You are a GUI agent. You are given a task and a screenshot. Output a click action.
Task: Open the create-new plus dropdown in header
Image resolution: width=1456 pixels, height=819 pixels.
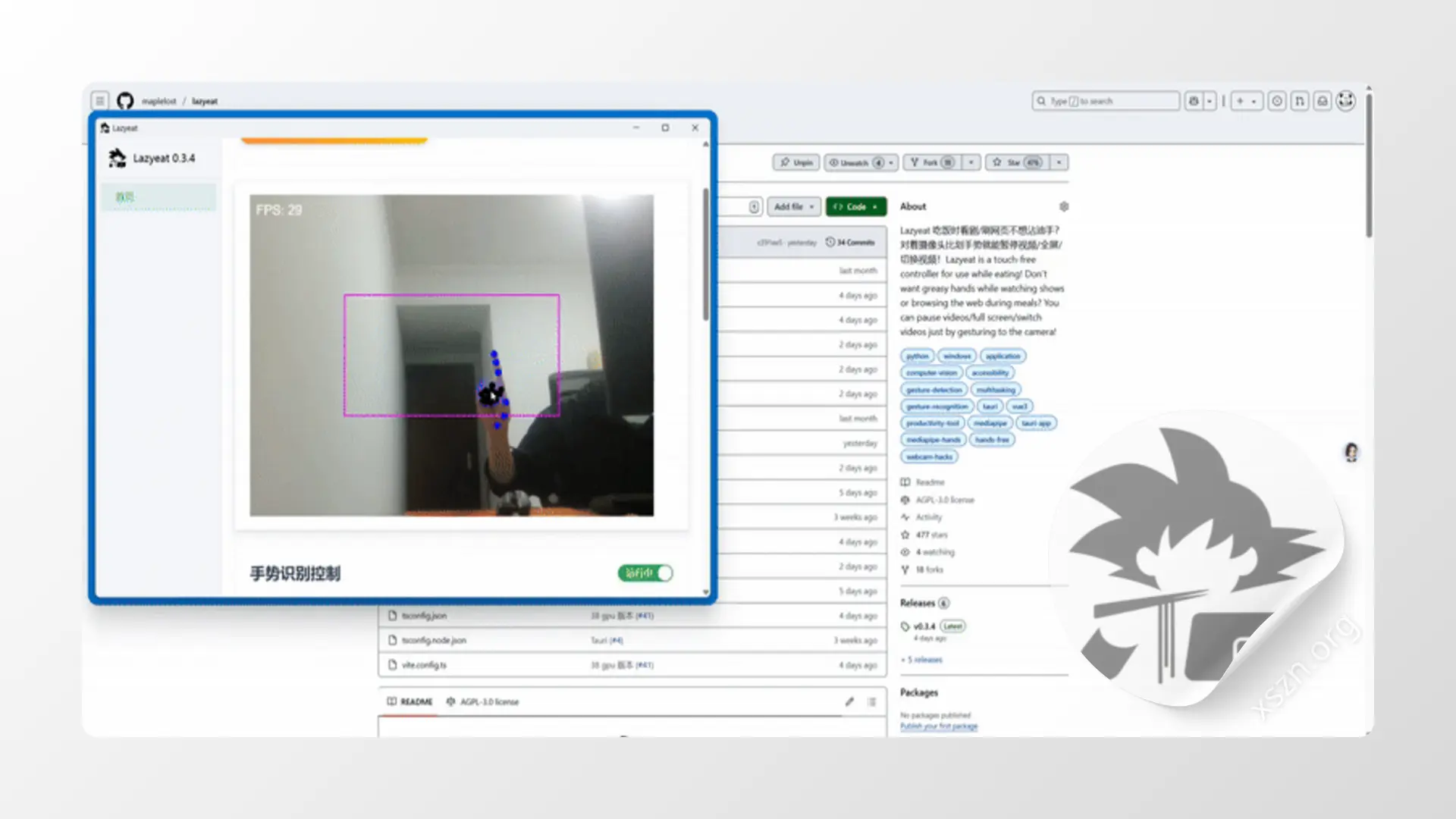tap(1246, 101)
